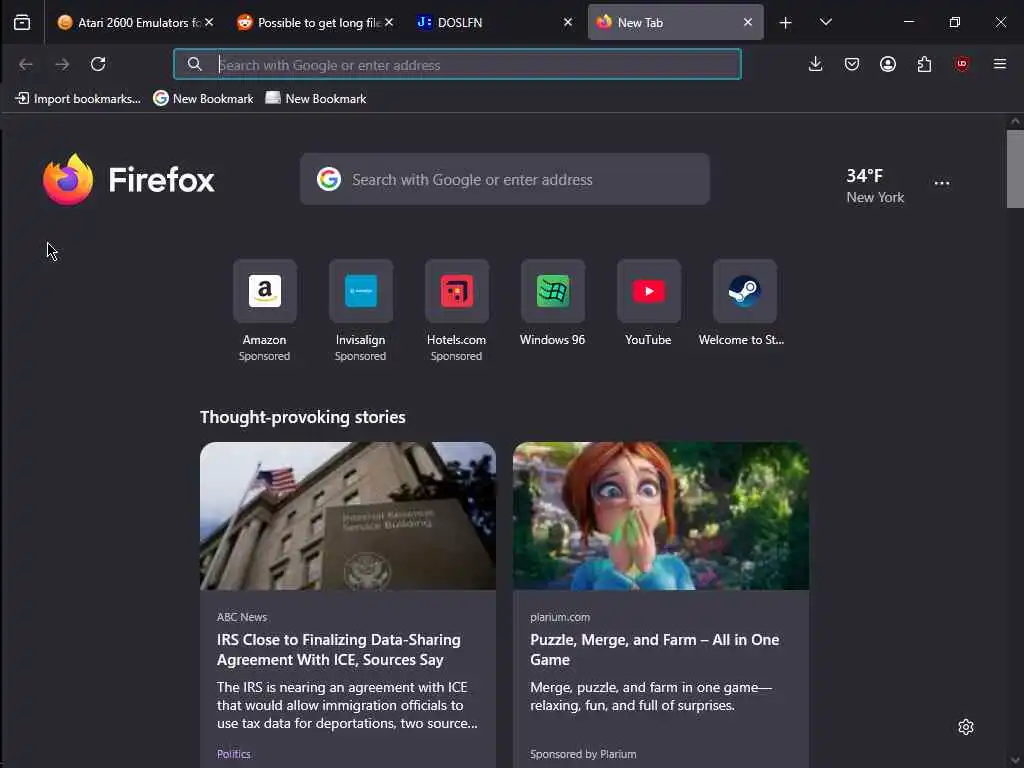Click the Google logo in the page search box
Screen dimensions: 1024x768
pos(328,179)
